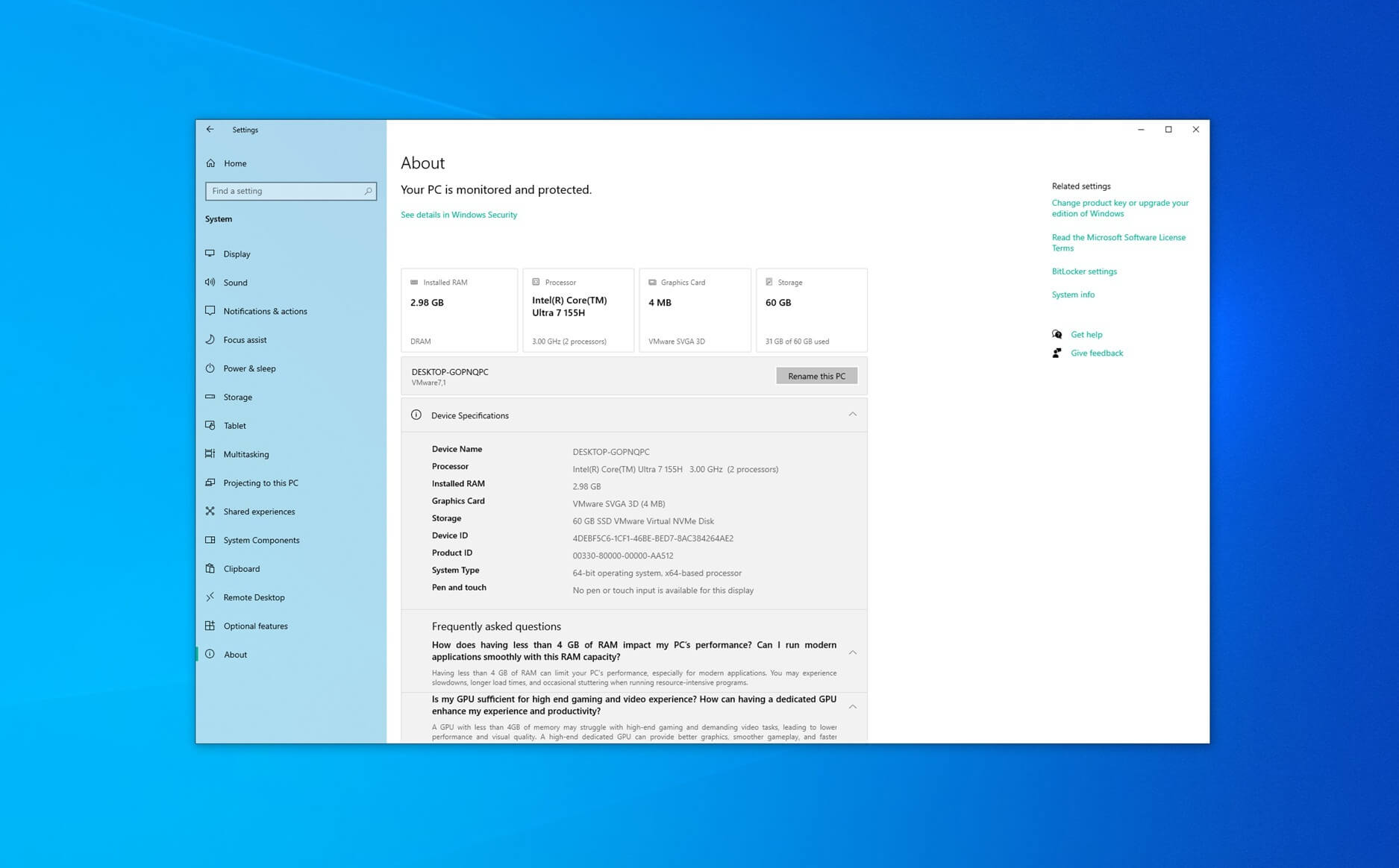Select the Storage settings icon

[x=211, y=397]
